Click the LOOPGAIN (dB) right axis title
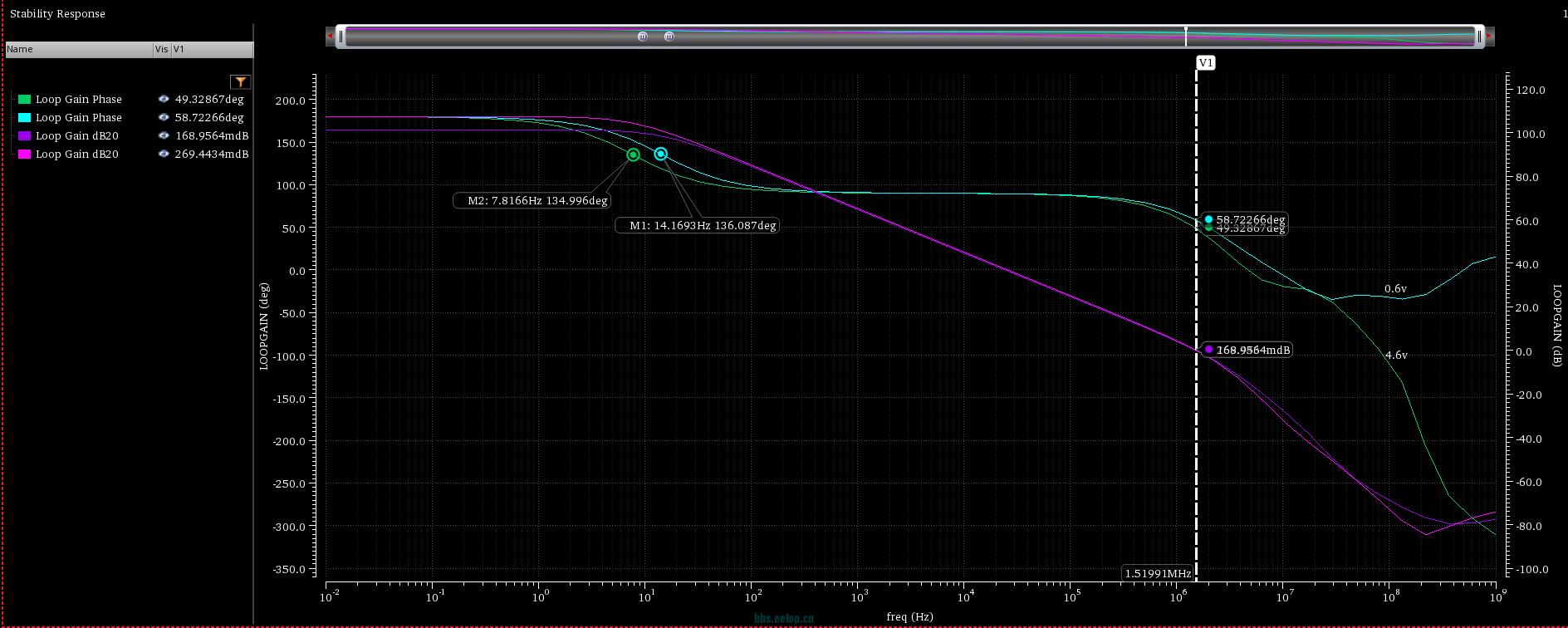1568x628 pixels. click(1557, 326)
